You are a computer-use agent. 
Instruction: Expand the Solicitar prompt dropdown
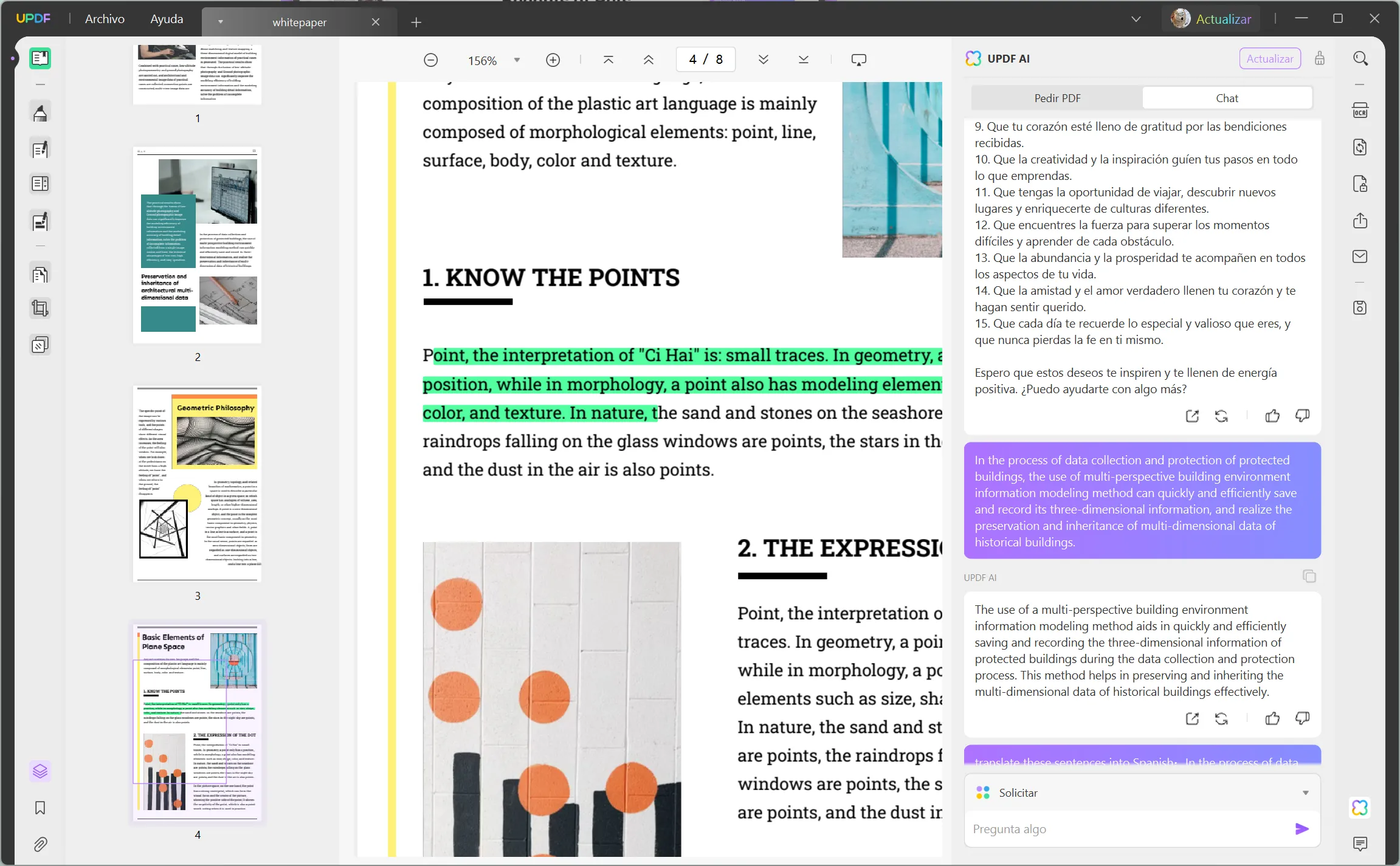(1305, 793)
